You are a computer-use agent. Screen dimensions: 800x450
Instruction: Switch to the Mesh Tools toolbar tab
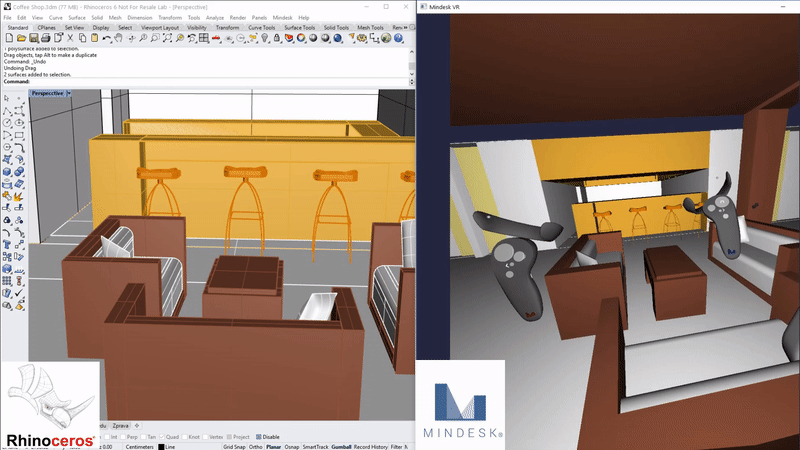pos(370,28)
